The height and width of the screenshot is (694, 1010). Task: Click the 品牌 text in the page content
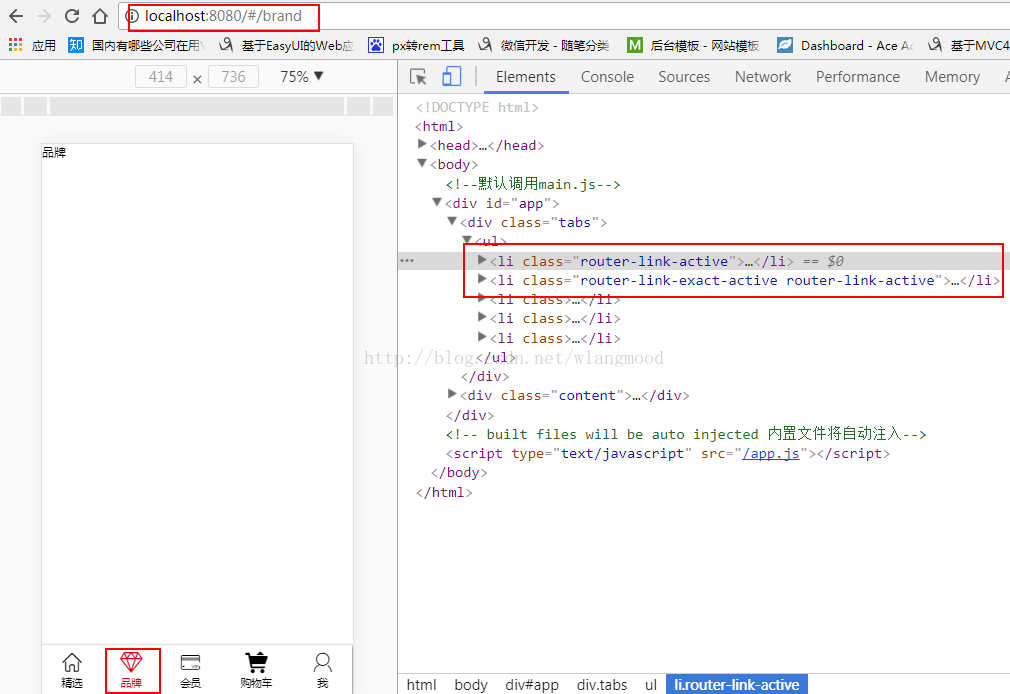pos(54,153)
